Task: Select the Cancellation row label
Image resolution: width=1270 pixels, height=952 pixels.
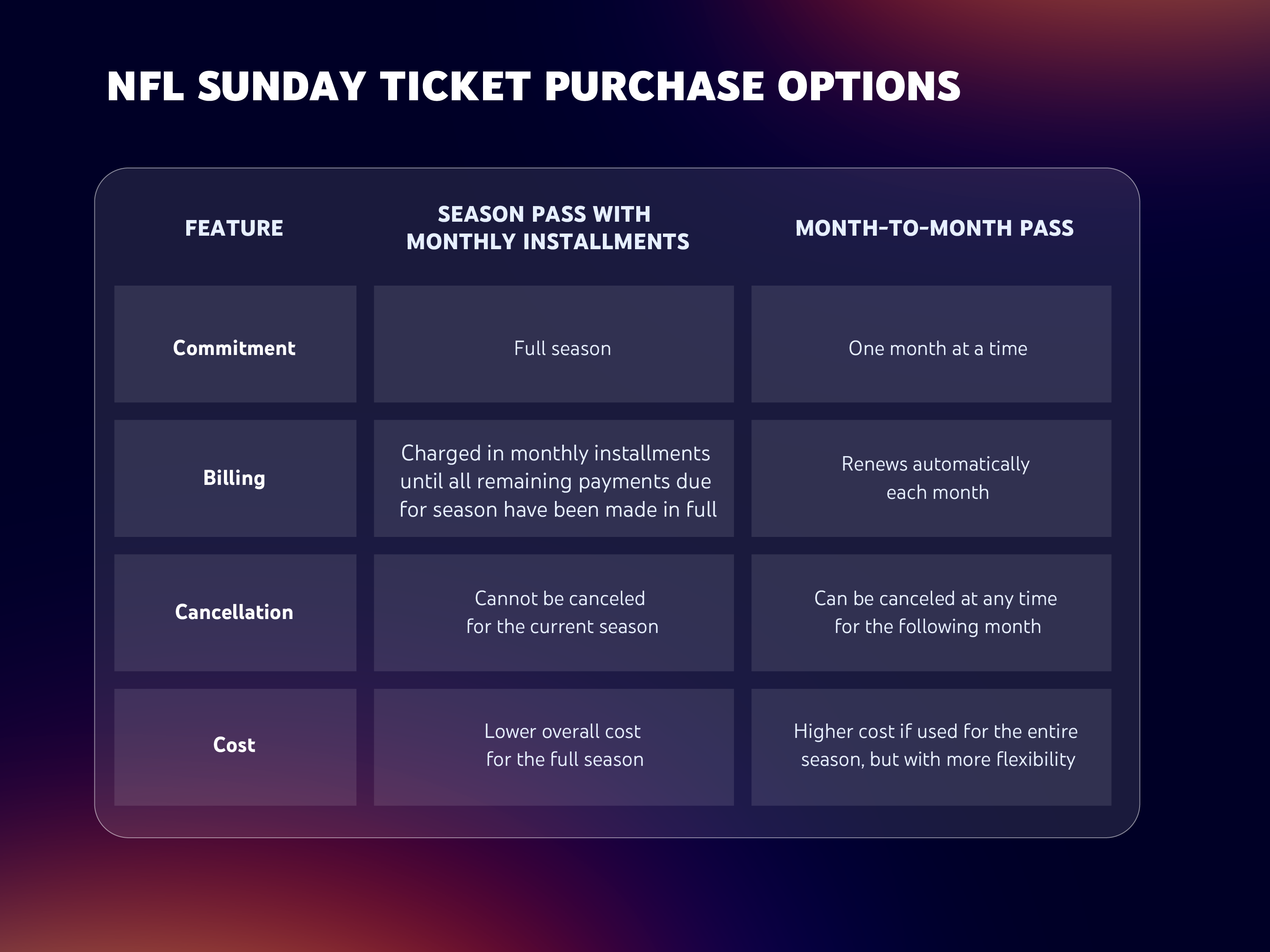Action: 234,612
